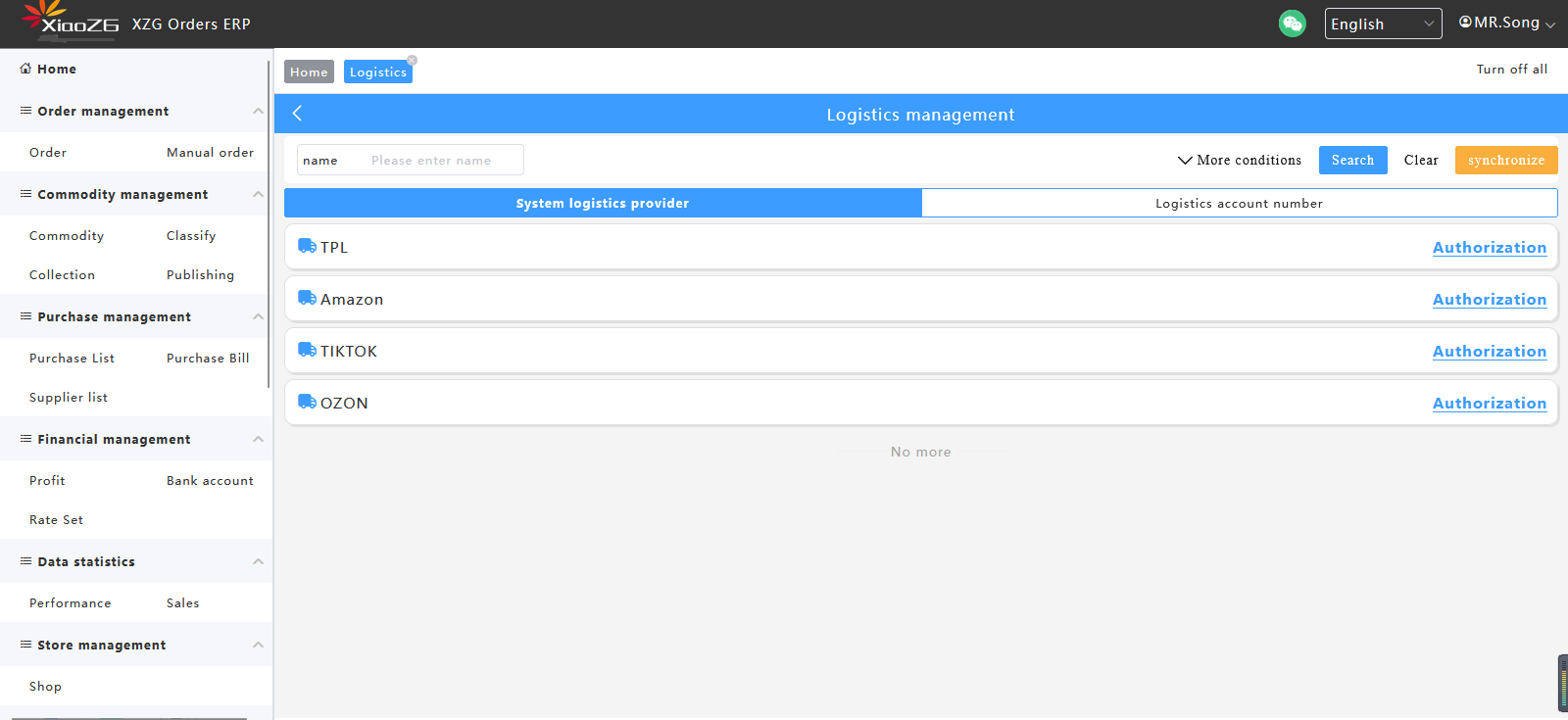Collapse the Order management section
Viewport: 1568px width, 720px height.
[x=258, y=111]
